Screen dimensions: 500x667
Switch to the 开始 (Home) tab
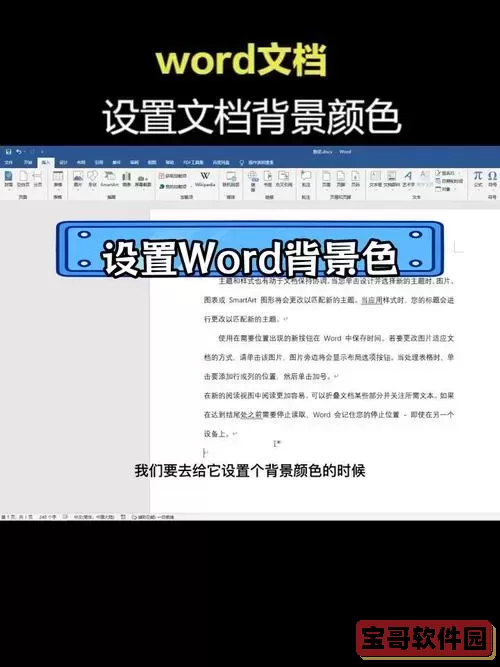[28, 162]
